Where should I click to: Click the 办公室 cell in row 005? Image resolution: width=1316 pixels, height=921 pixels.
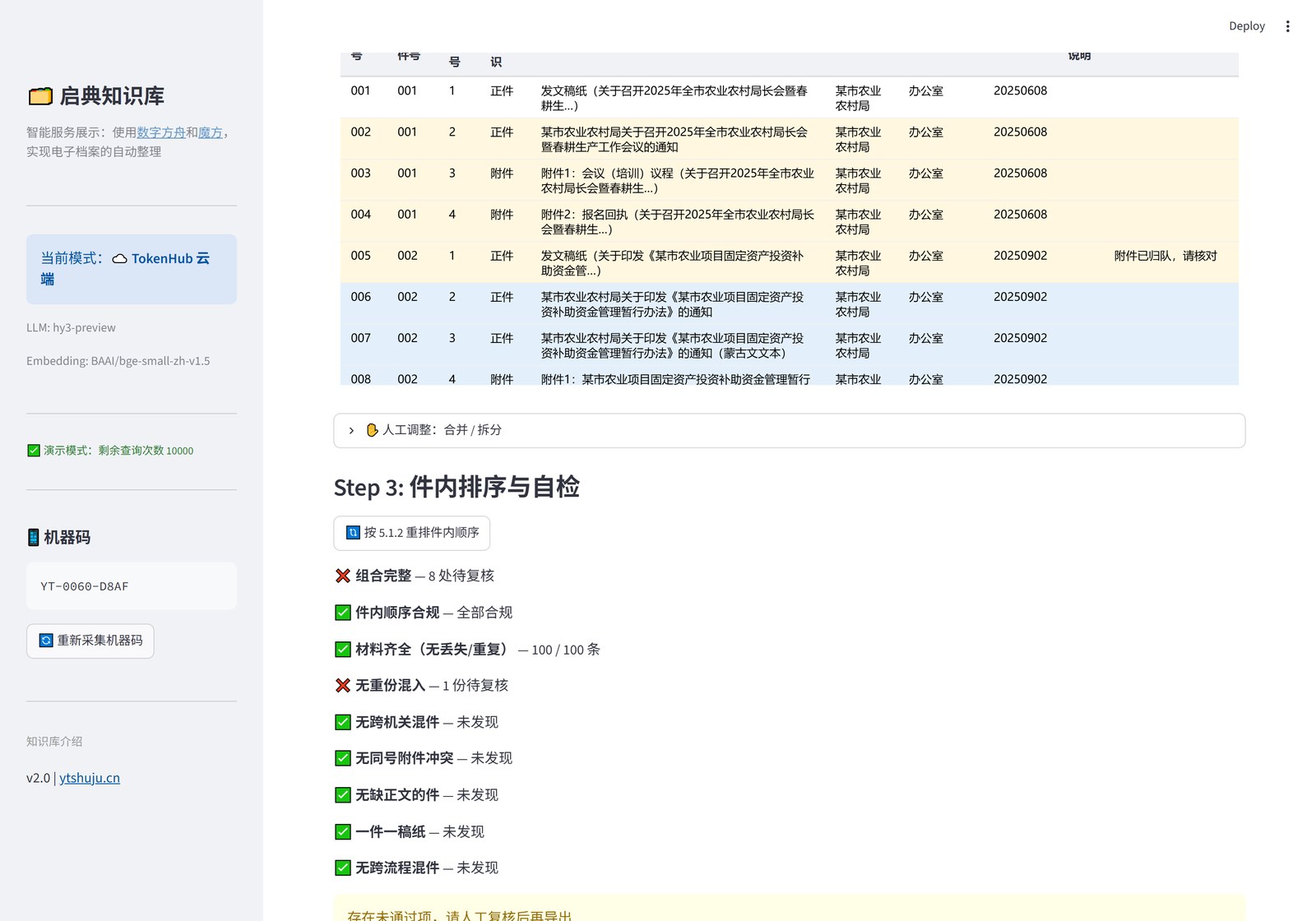(926, 256)
